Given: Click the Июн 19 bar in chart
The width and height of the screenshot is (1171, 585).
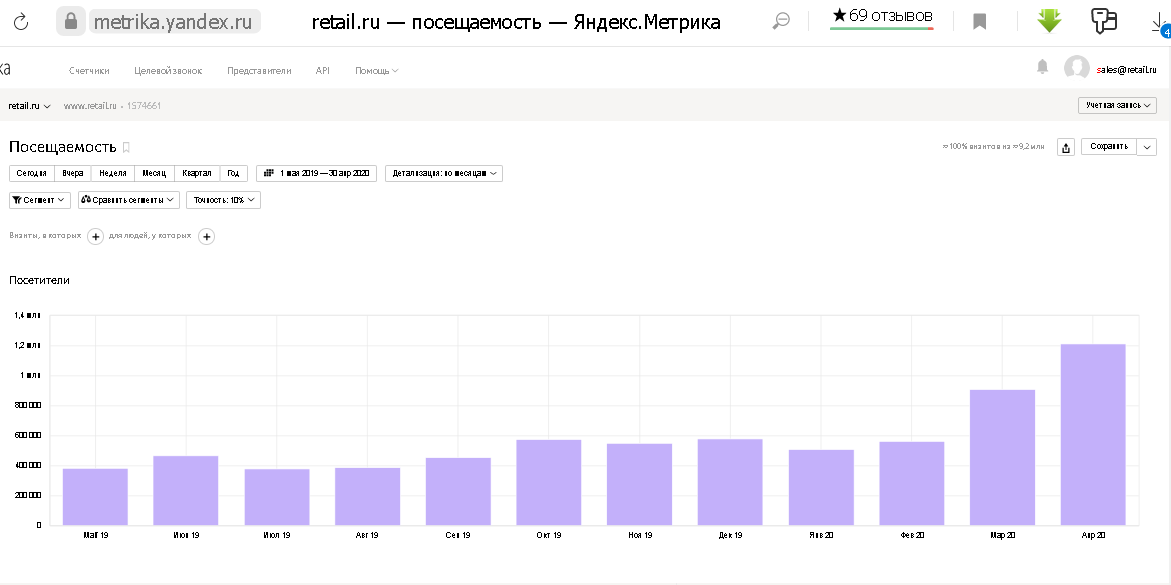Looking at the screenshot, I should [186, 490].
